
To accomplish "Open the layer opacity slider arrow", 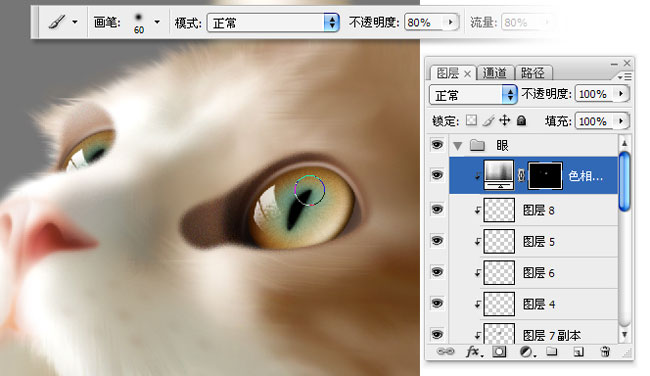I will pyautogui.click(x=621, y=94).
